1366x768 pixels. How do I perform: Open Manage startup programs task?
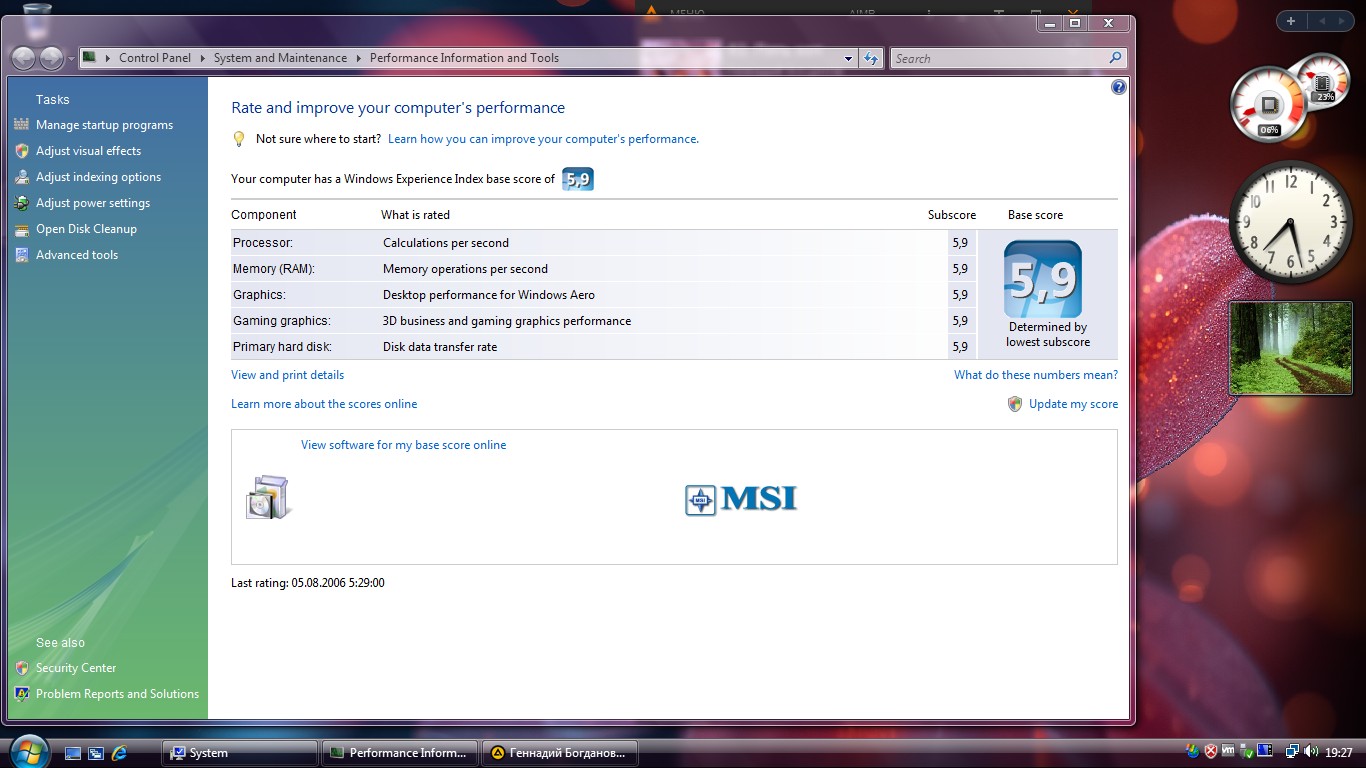click(x=104, y=125)
